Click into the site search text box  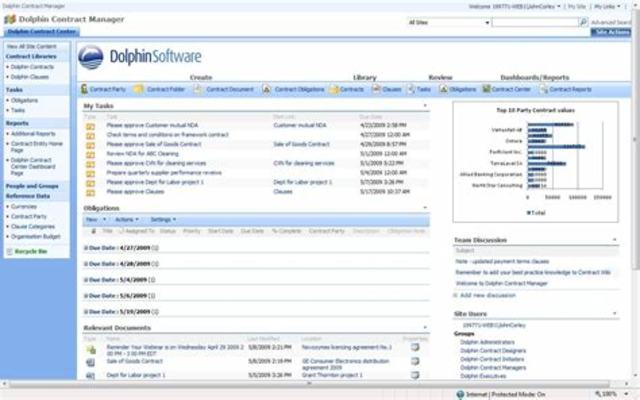tap(535, 22)
